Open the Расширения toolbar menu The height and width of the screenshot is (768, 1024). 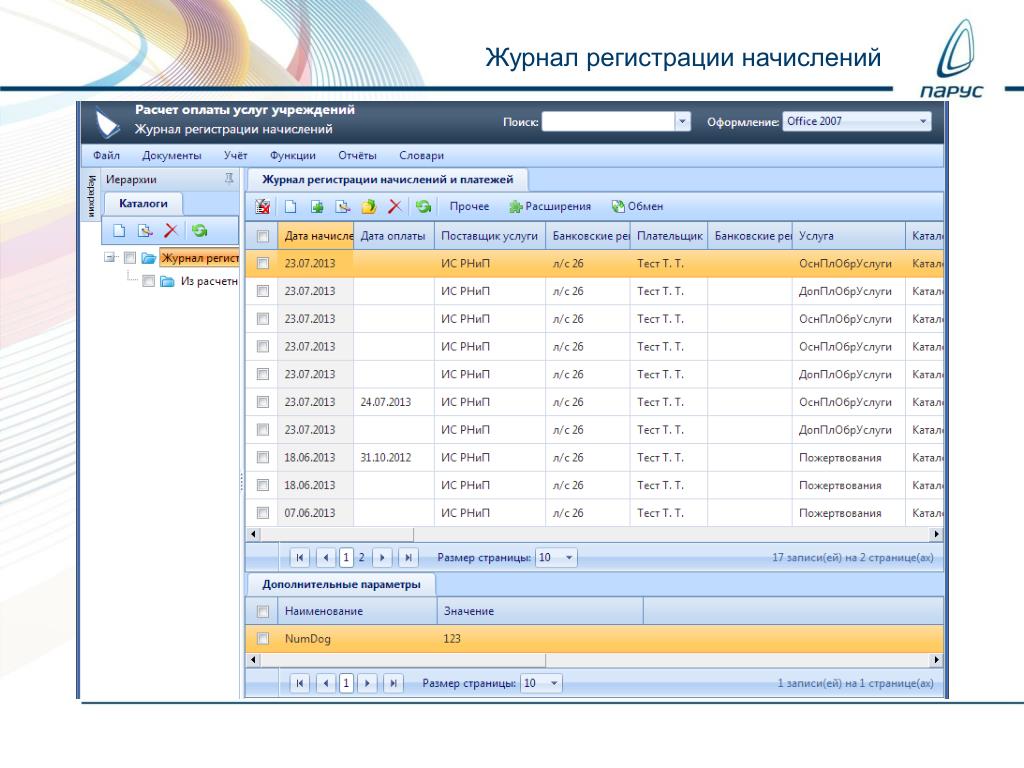550,206
